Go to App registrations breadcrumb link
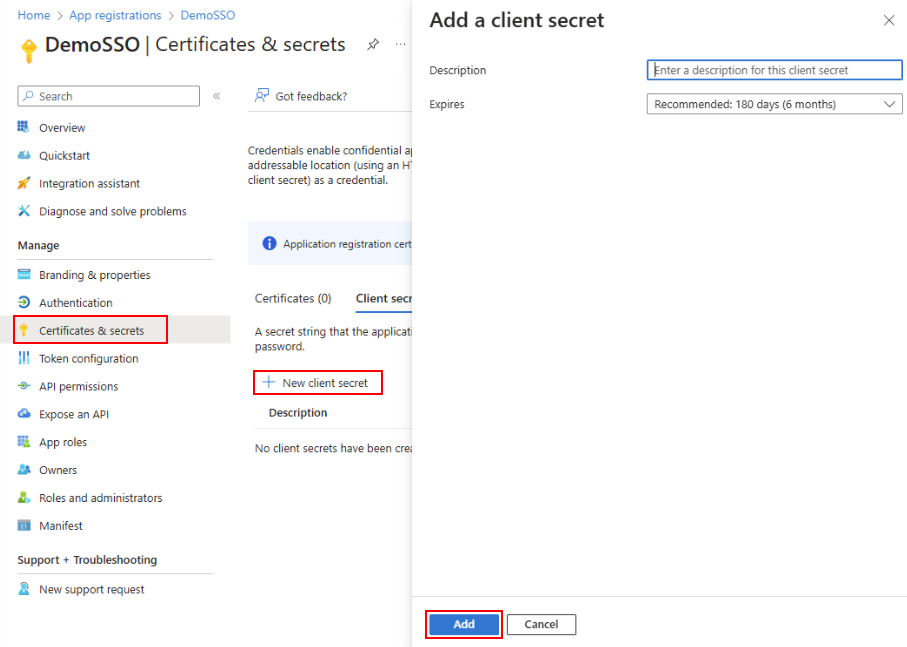Viewport: 907px width, 647px height. pos(115,15)
